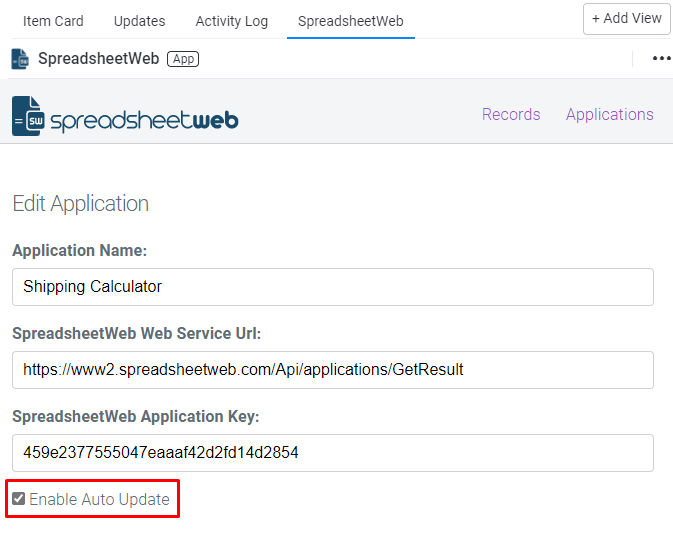Viewport: 673px width, 540px height.
Task: Open the Updates tab
Action: (139, 20)
